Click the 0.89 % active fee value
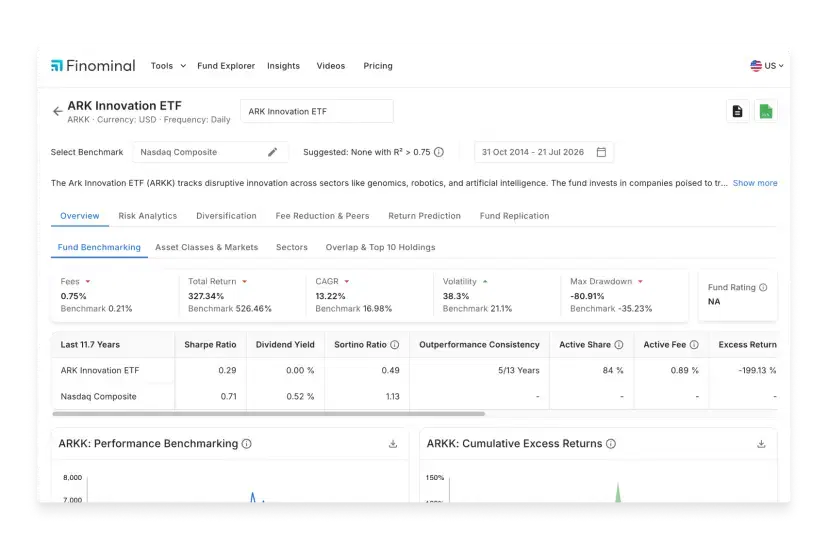828x546 pixels. point(684,371)
